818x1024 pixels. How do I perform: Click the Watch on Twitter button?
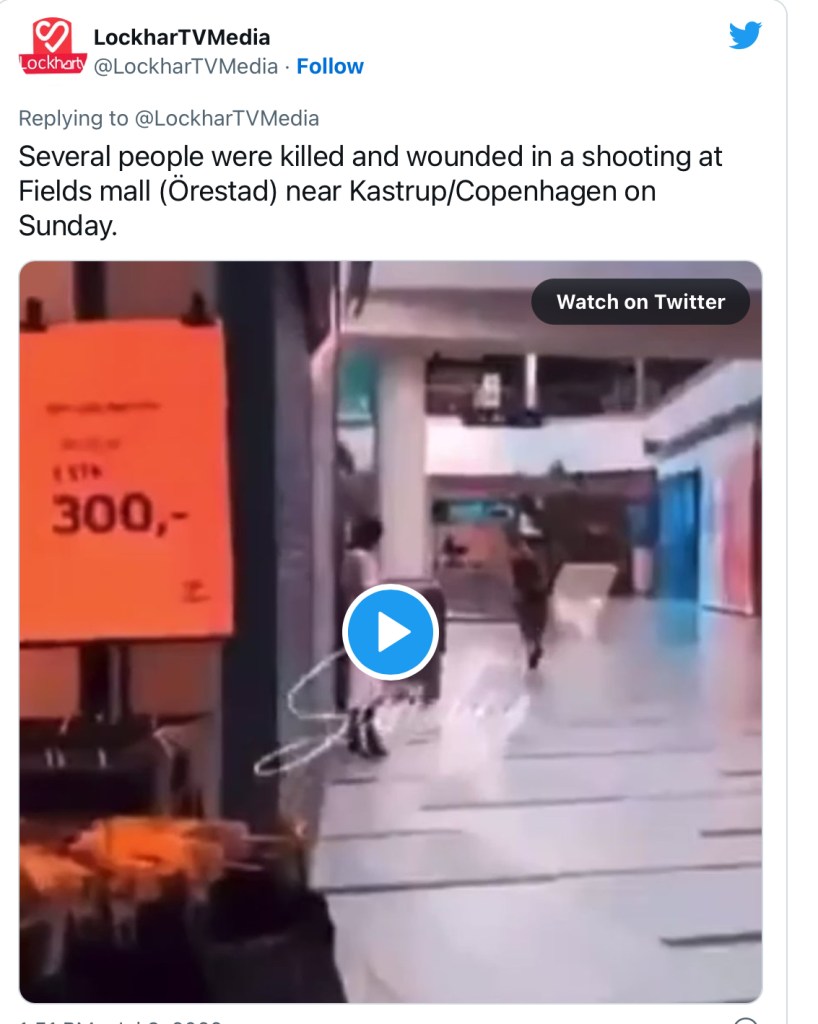640,302
